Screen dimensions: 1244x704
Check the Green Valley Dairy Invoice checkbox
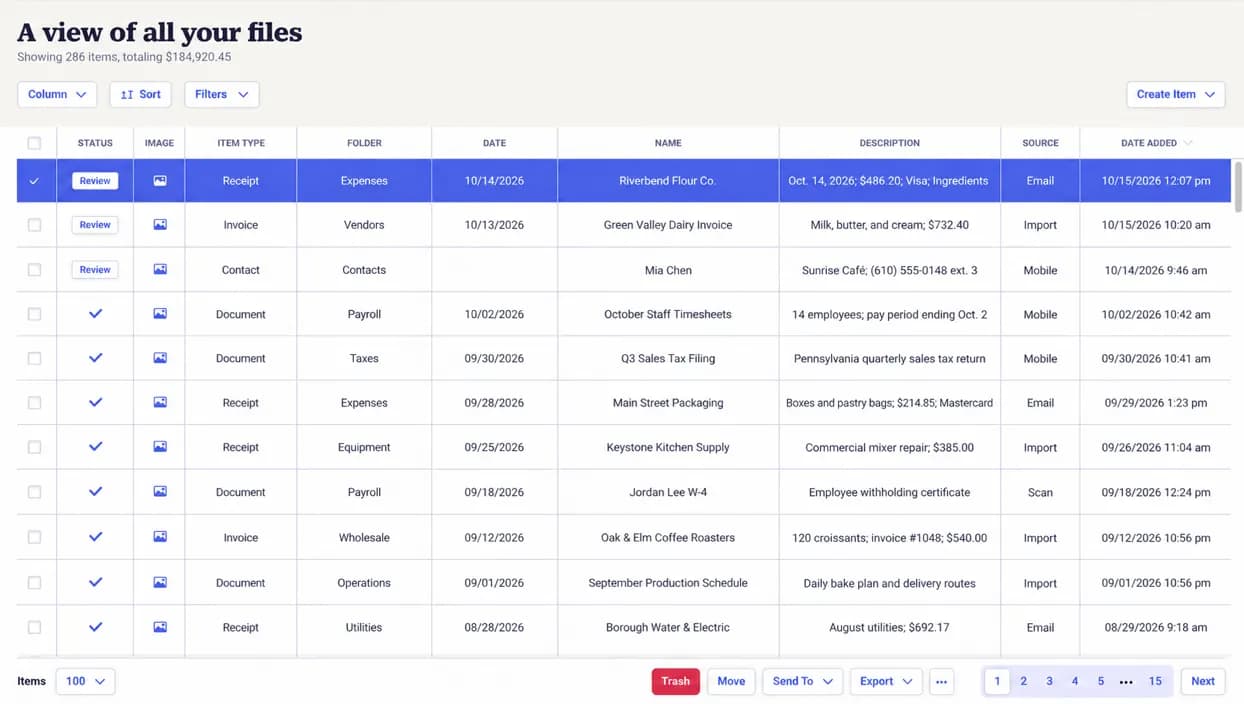(x=34, y=225)
